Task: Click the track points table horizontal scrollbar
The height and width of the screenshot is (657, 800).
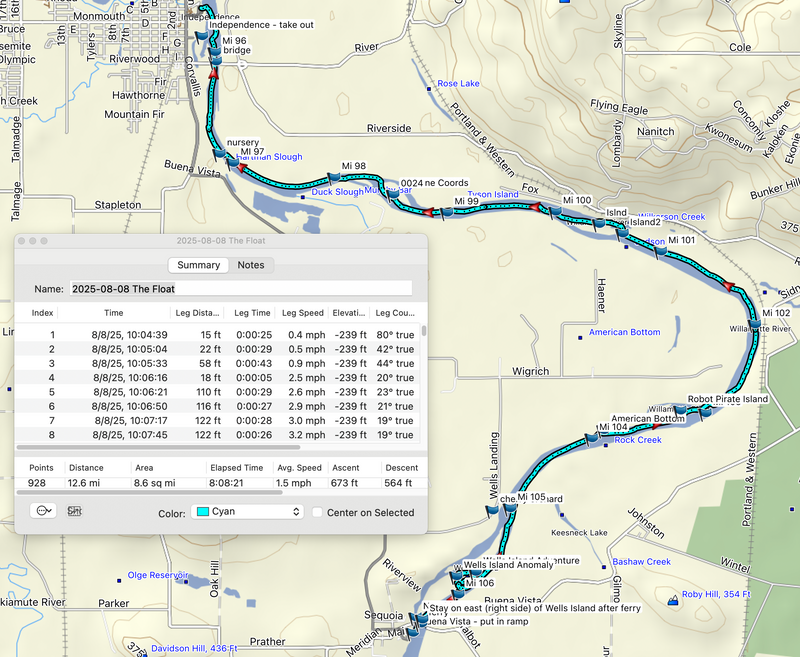Action: pos(158,447)
